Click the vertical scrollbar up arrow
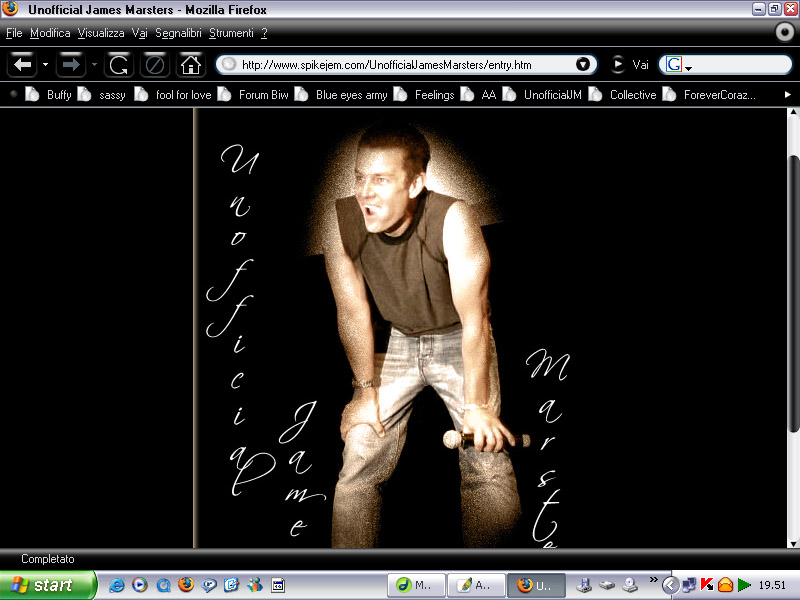 (793, 113)
